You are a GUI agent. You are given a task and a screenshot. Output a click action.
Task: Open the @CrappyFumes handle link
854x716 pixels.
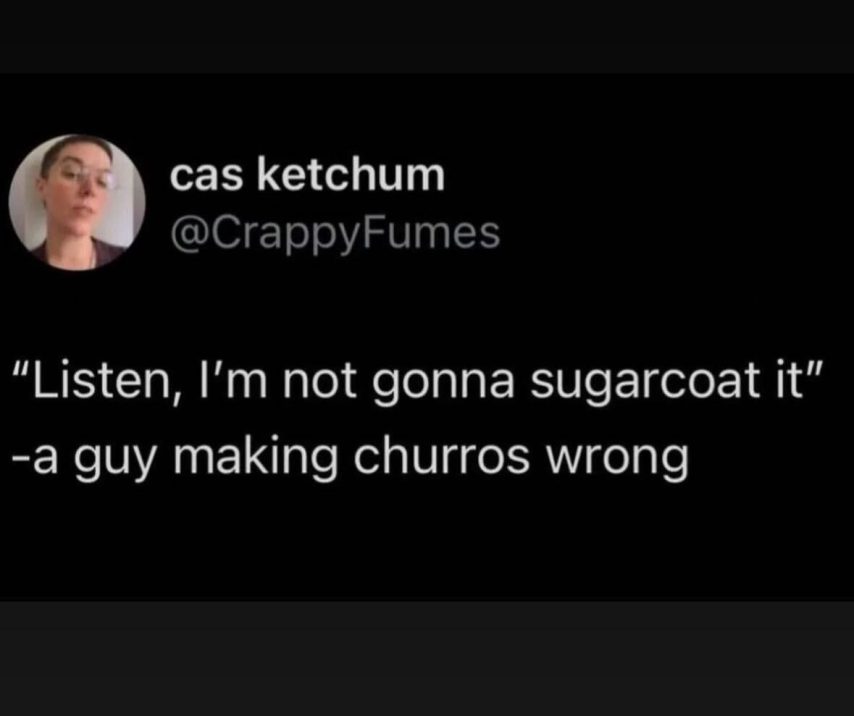pyautogui.click(x=335, y=235)
